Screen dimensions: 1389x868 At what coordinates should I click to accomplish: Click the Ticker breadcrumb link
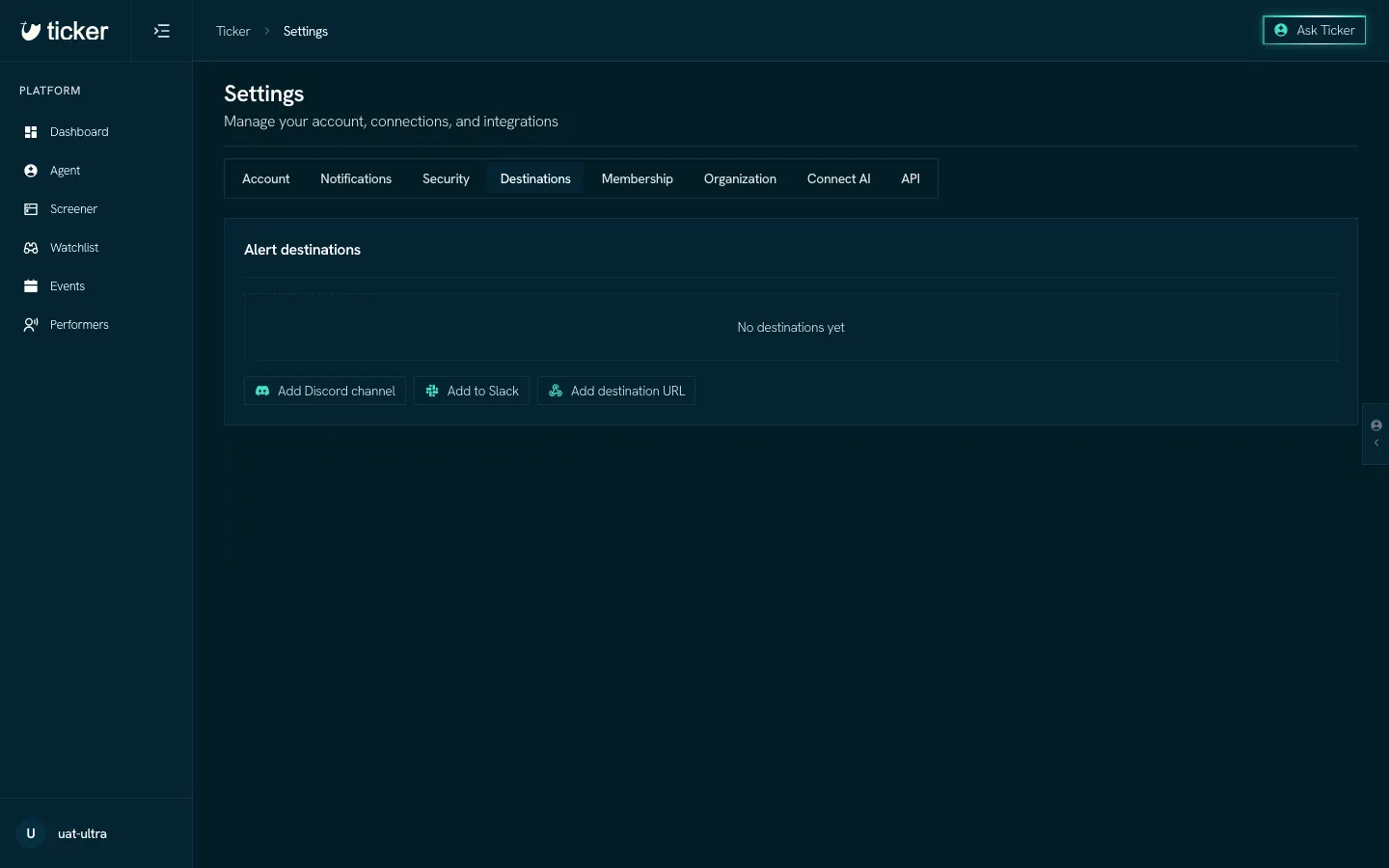tap(233, 31)
